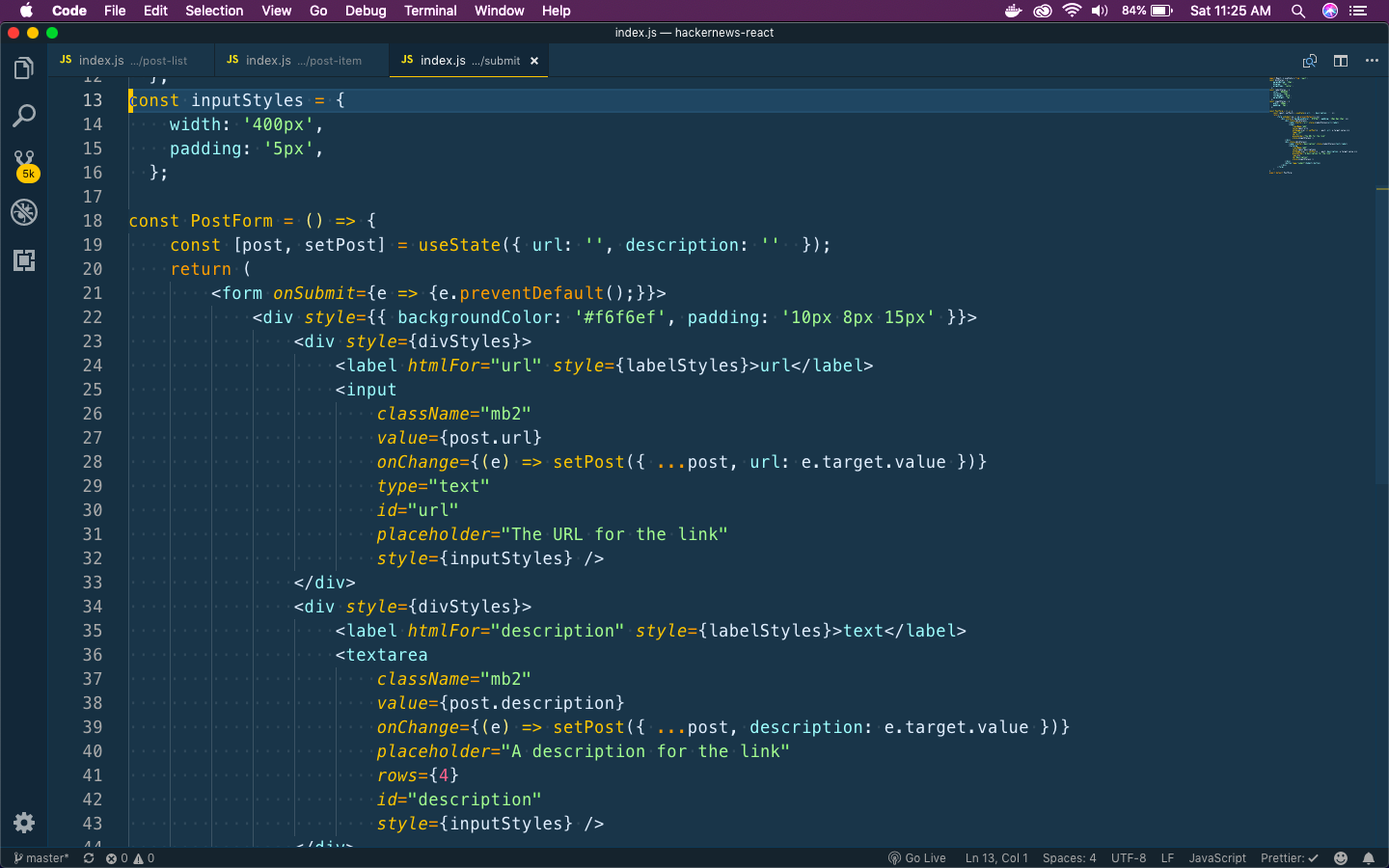Open the Go menu

(318, 11)
